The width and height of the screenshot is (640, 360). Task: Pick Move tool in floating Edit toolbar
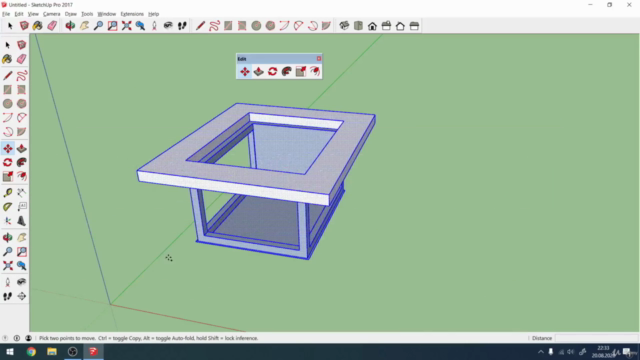point(244,71)
